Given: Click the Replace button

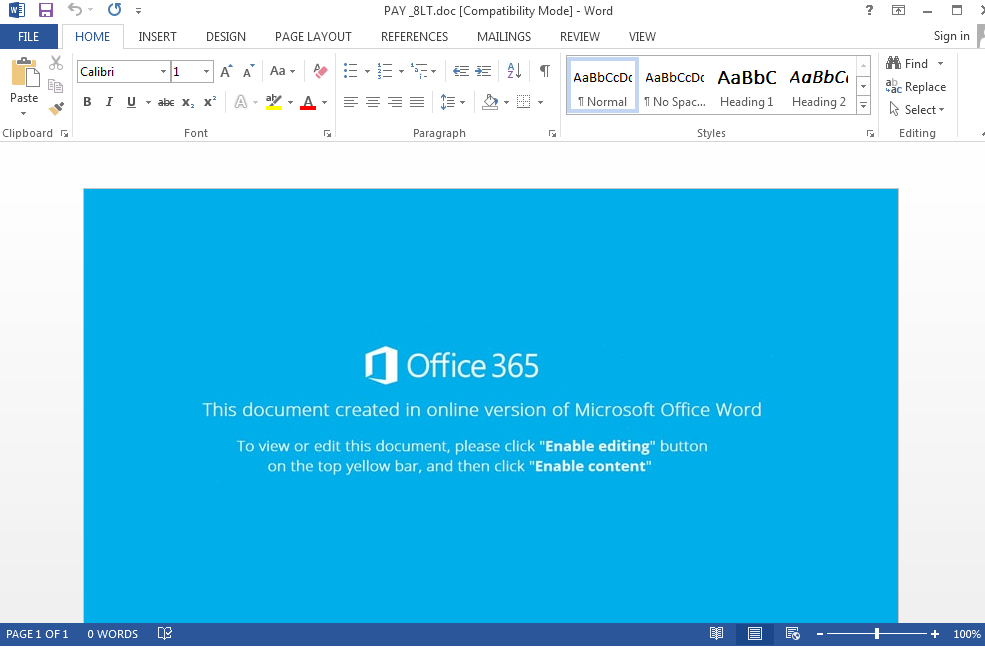Looking at the screenshot, I should 916,87.
